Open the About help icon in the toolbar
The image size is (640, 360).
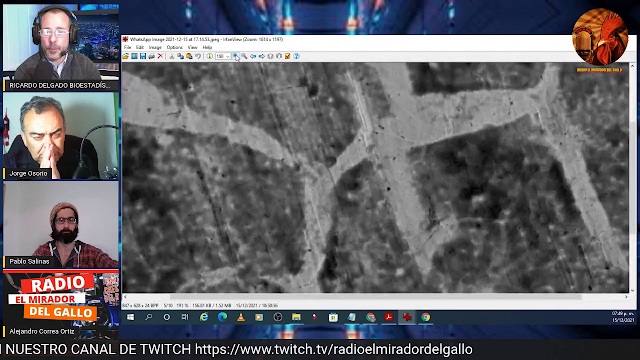[297, 56]
